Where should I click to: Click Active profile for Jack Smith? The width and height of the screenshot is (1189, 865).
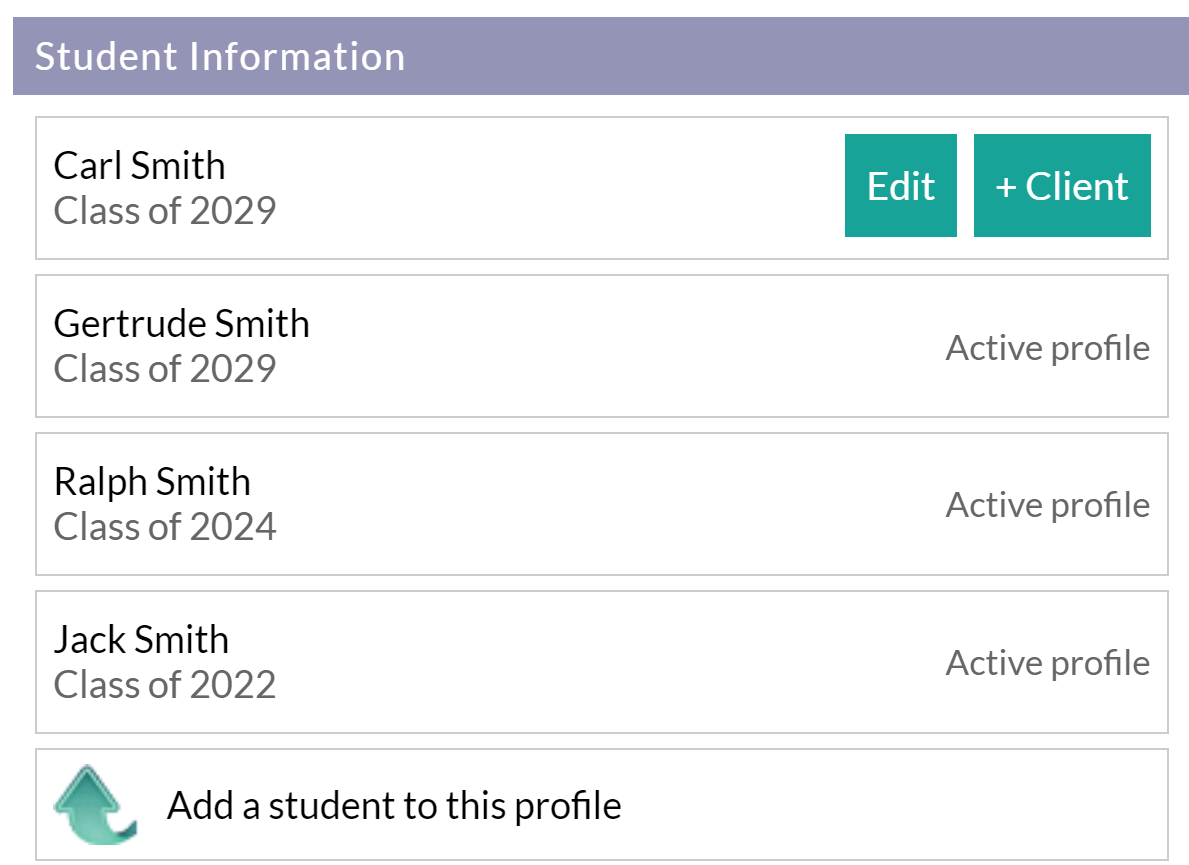(1047, 663)
